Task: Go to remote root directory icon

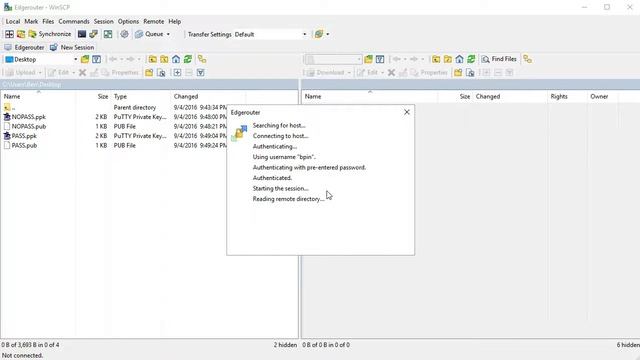Action: pos(448,60)
